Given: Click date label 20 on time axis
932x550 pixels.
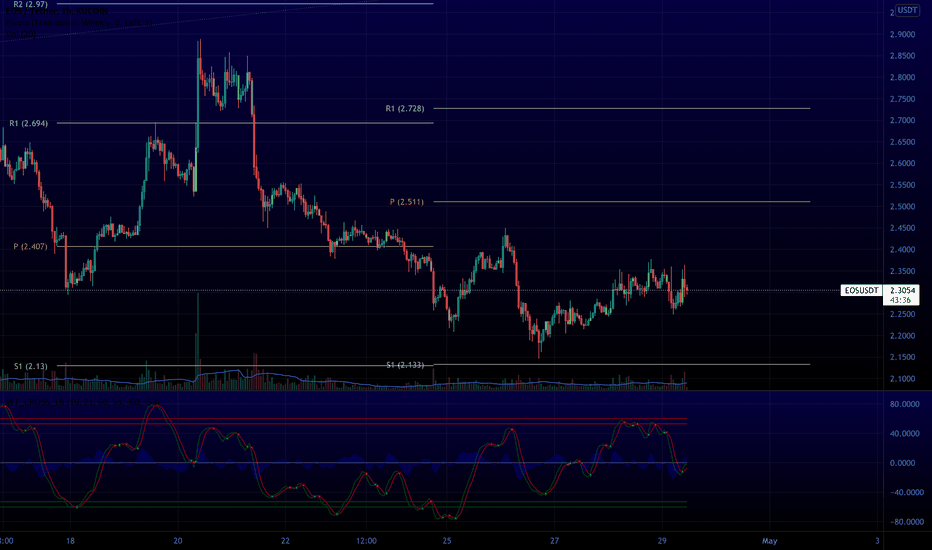Looking at the screenshot, I should point(178,540).
